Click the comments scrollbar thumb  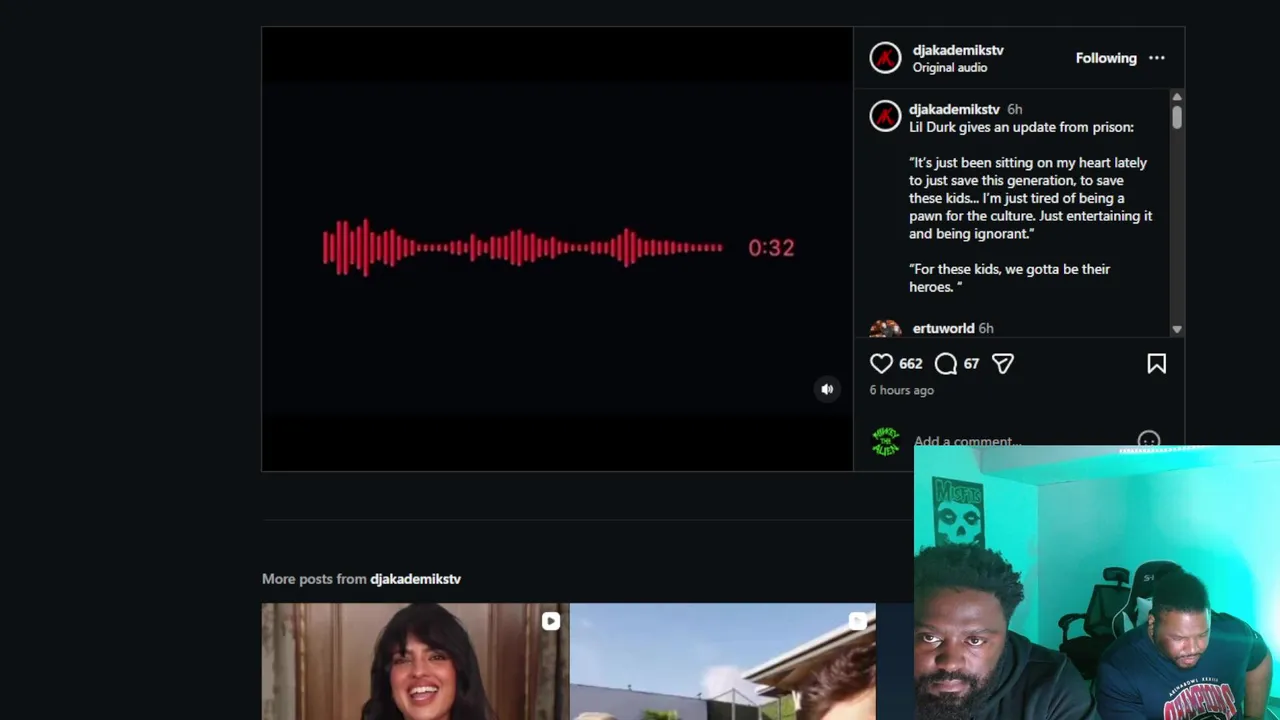click(1177, 117)
